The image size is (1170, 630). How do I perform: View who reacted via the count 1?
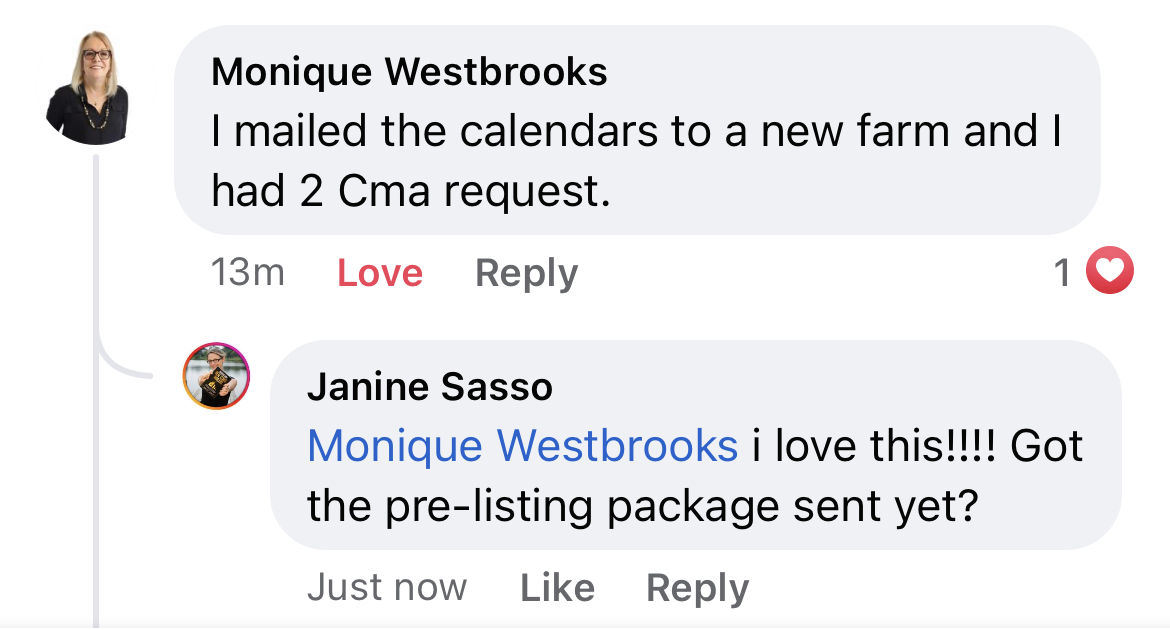[x=1063, y=272]
